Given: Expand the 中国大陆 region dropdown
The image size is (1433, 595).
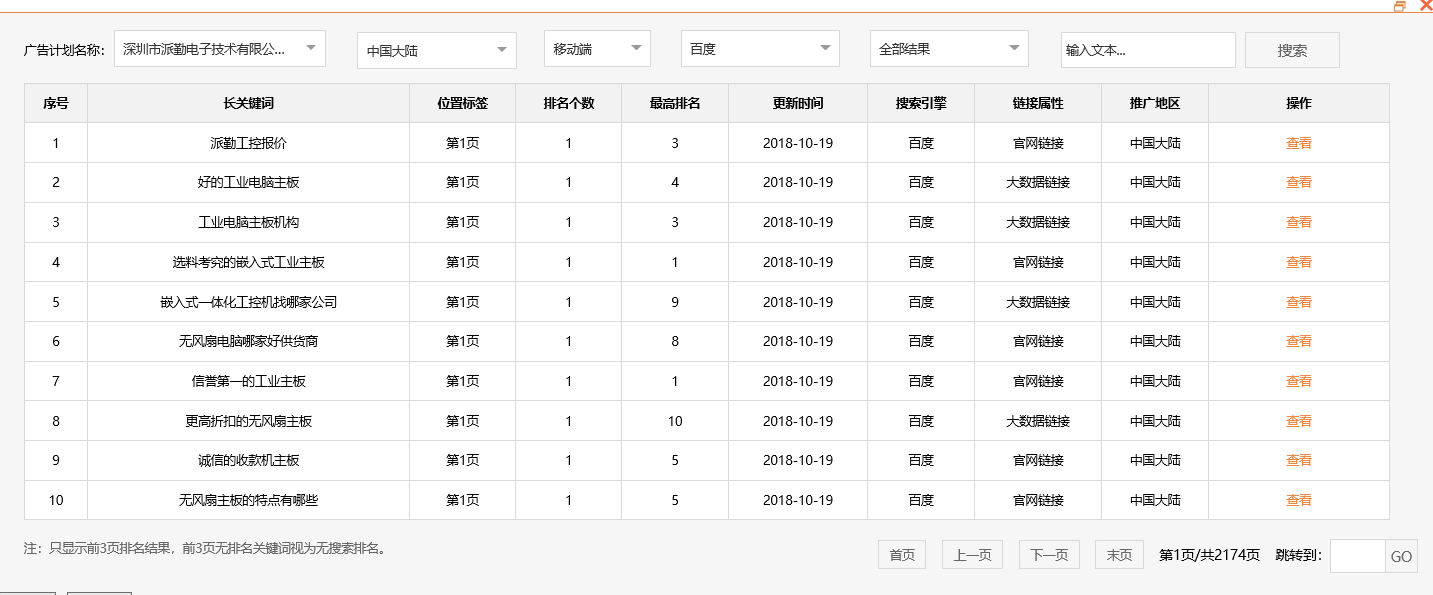Looking at the screenshot, I should [x=435, y=48].
